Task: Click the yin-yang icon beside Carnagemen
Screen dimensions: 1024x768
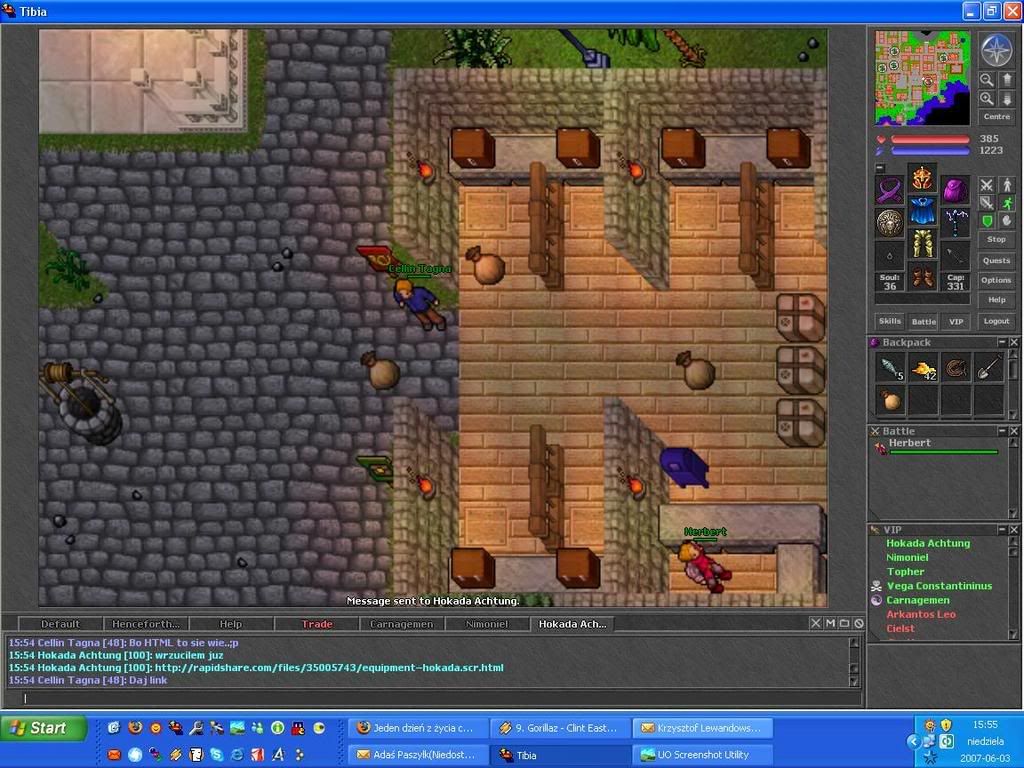Action: [876, 600]
